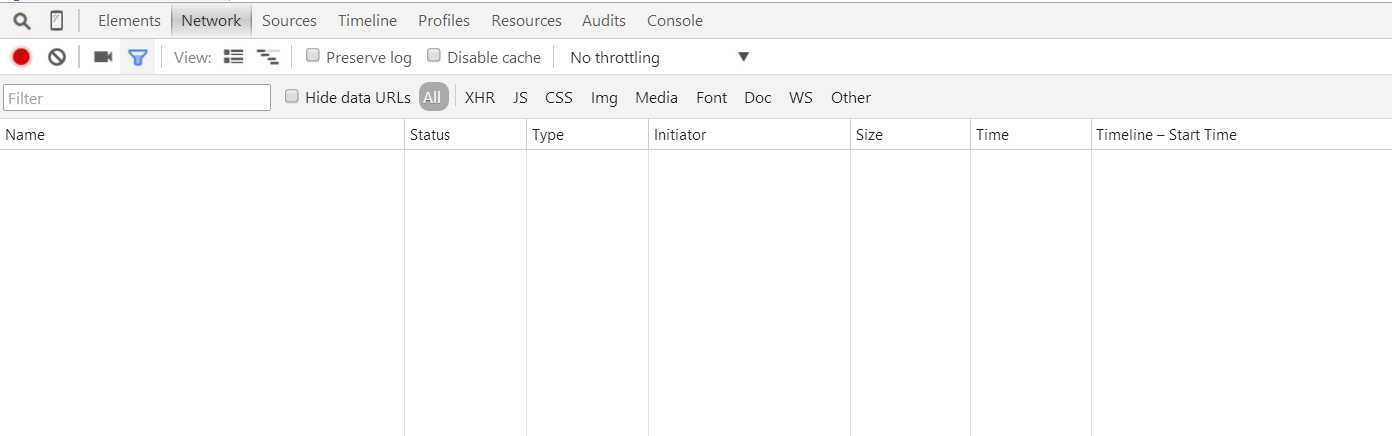Image resolution: width=1392 pixels, height=436 pixels.
Task: Switch to small request rows view icon
Action: pyautogui.click(x=268, y=57)
